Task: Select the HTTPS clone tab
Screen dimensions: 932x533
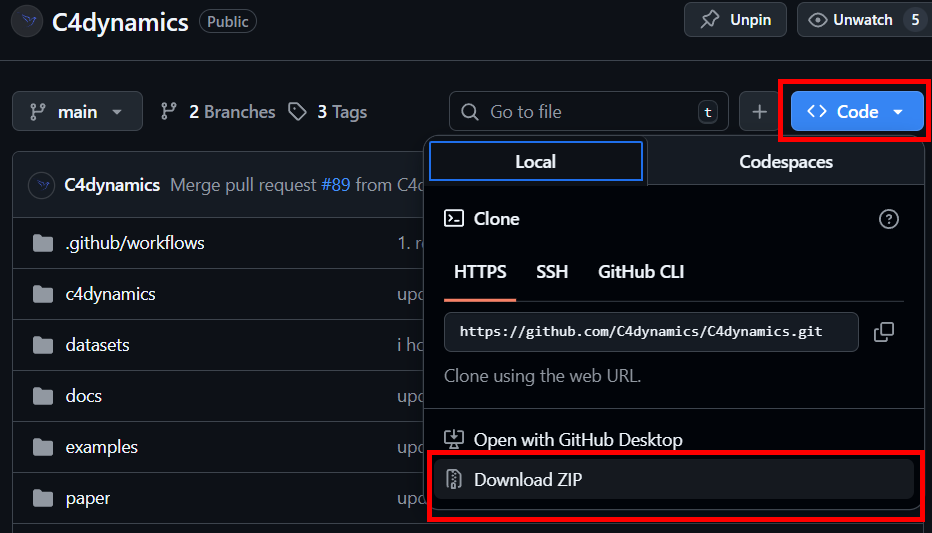Action: coord(480,272)
